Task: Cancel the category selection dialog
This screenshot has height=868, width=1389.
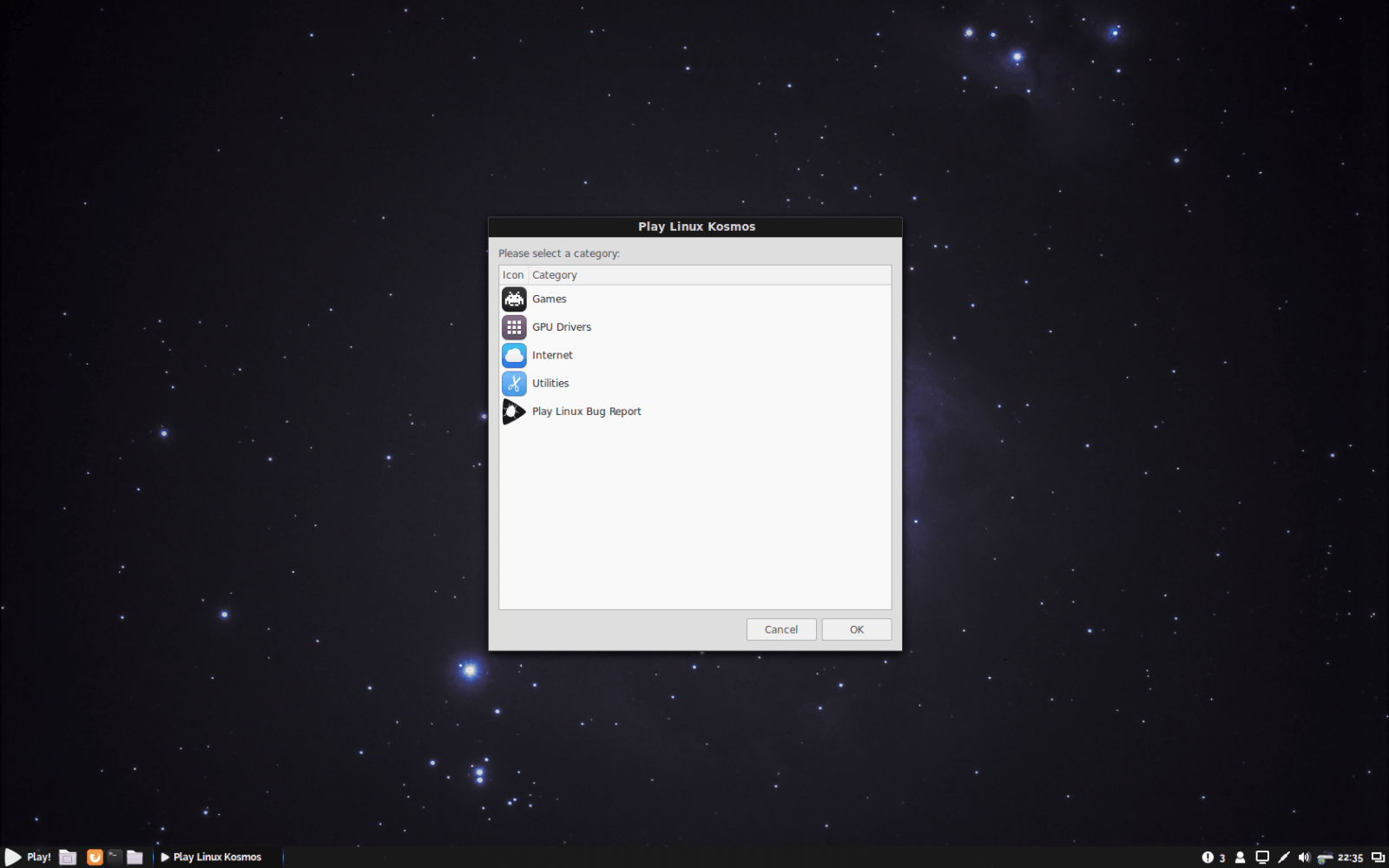Action: [x=781, y=629]
